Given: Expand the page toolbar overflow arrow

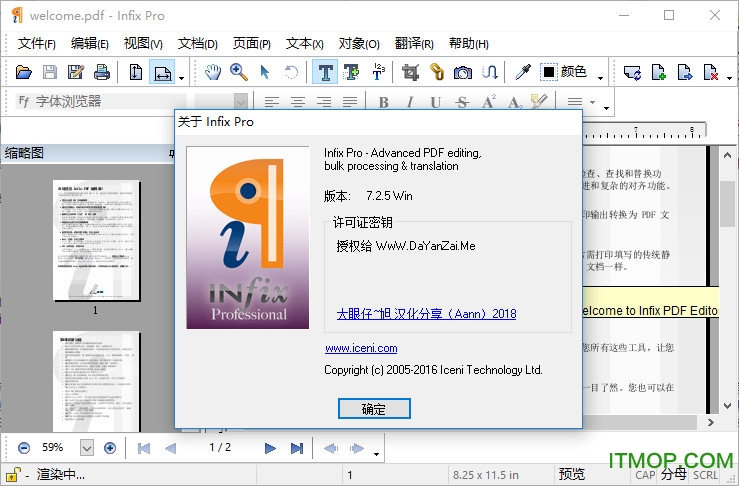Looking at the screenshot, I should click(730, 78).
